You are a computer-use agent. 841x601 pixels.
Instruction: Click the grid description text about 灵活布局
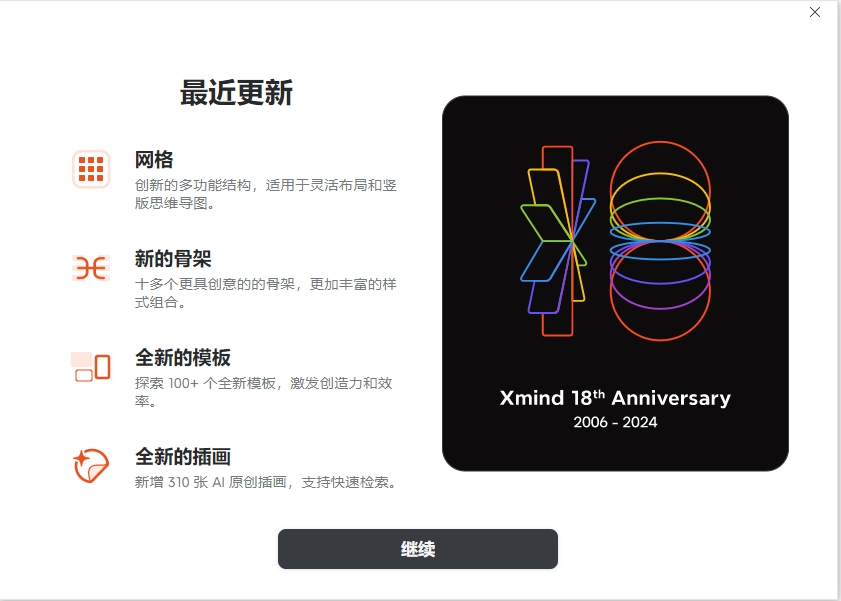pyautogui.click(x=265, y=194)
